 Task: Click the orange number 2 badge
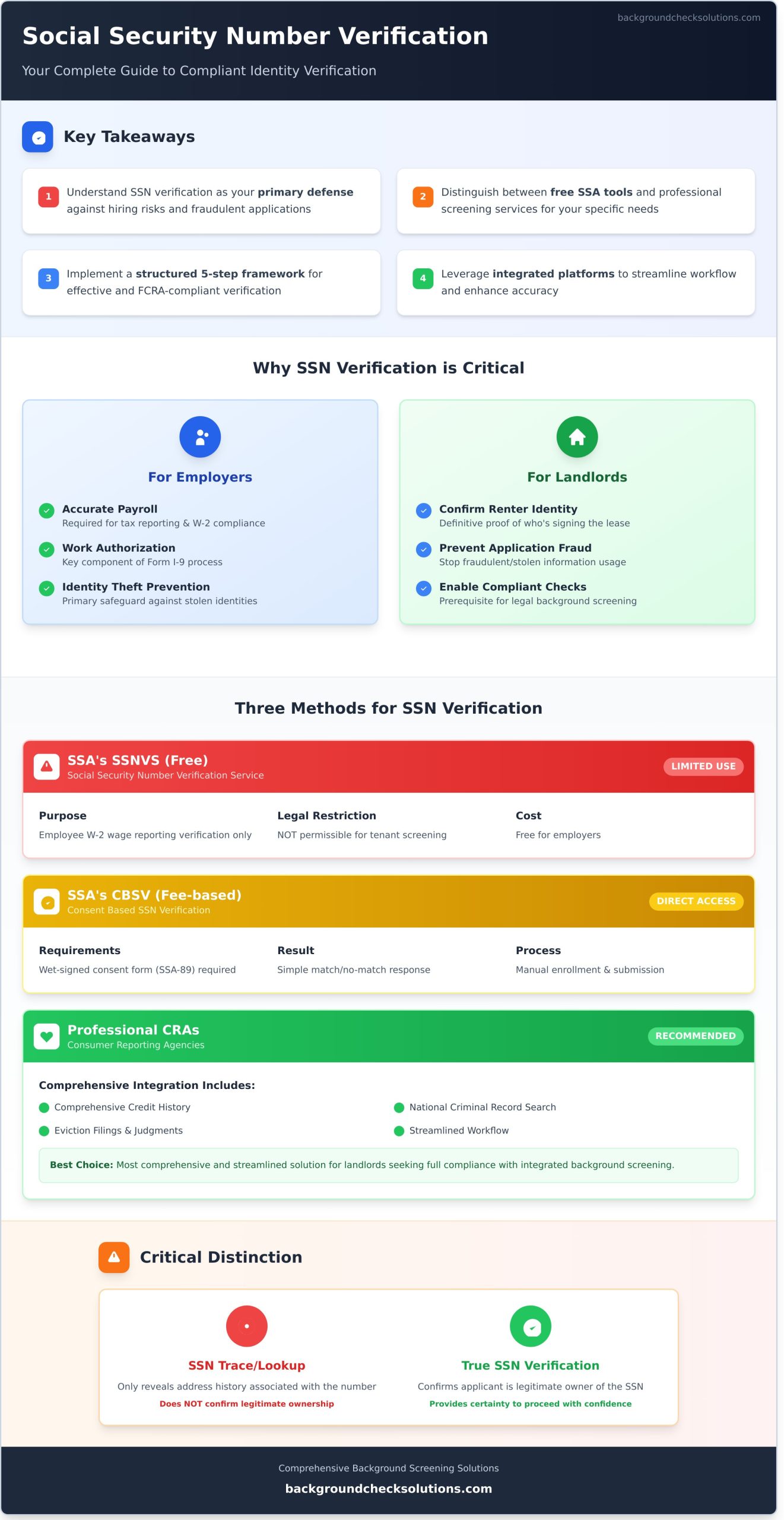coord(423,197)
